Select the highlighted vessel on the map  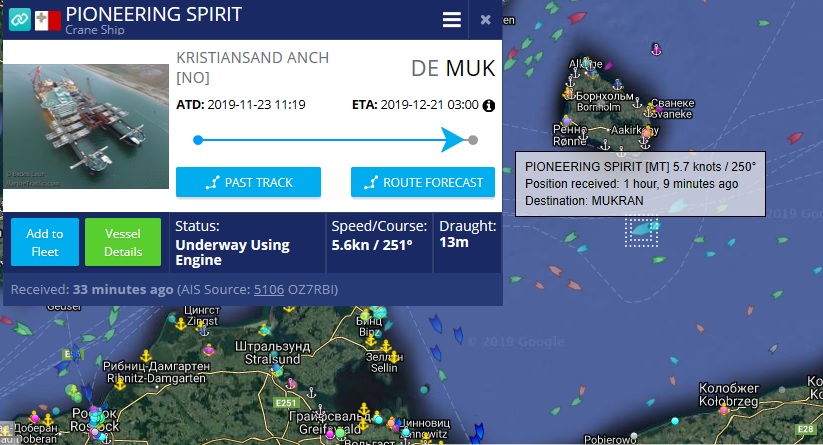641,229
